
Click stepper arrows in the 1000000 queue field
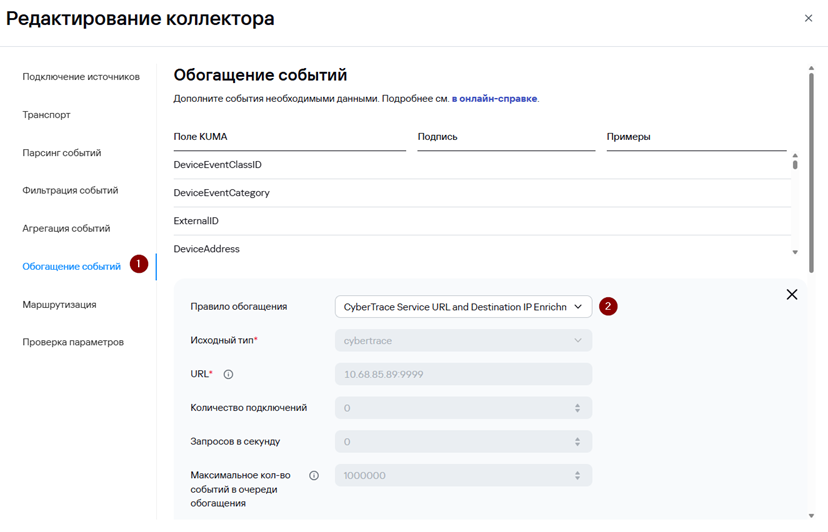click(577, 475)
